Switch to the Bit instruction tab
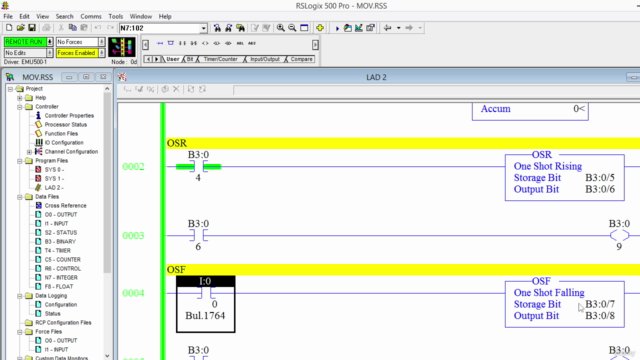Screen dimensions: 640x360 pyautogui.click(x=190, y=59)
